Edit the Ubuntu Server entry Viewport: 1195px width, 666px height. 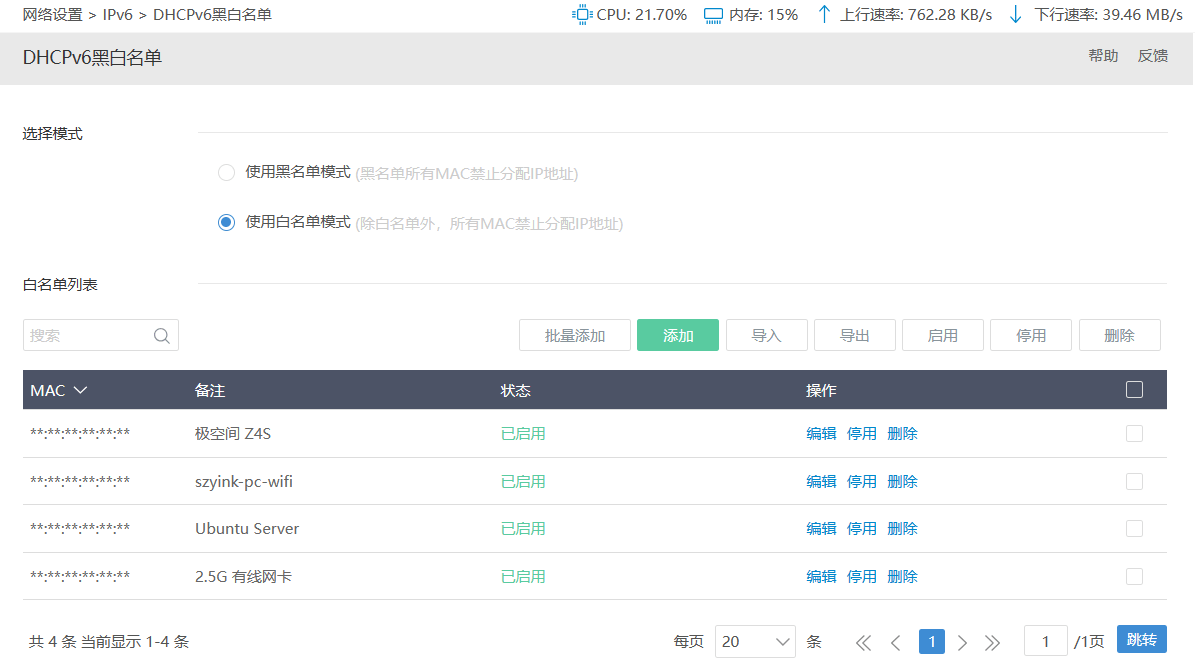point(821,529)
